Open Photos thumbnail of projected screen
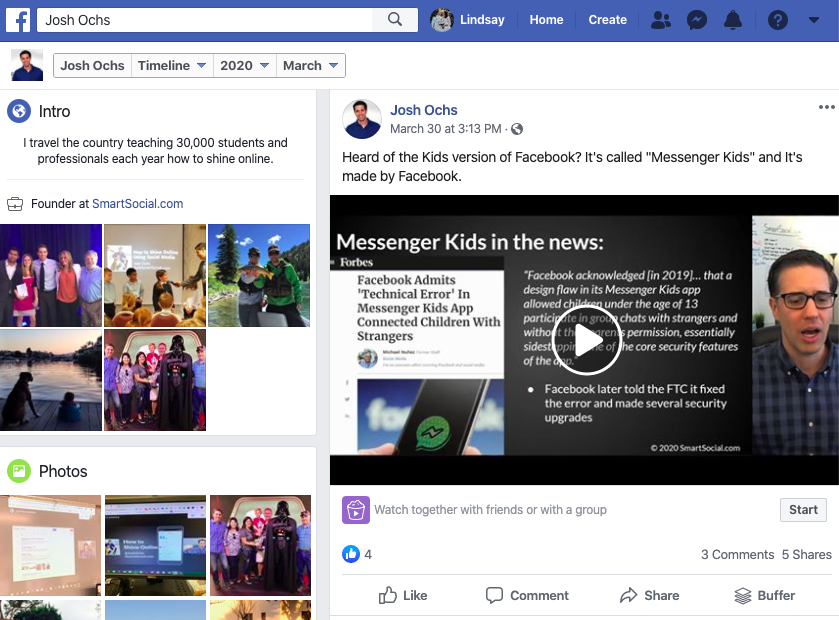The width and height of the screenshot is (839, 620). (x=50, y=545)
